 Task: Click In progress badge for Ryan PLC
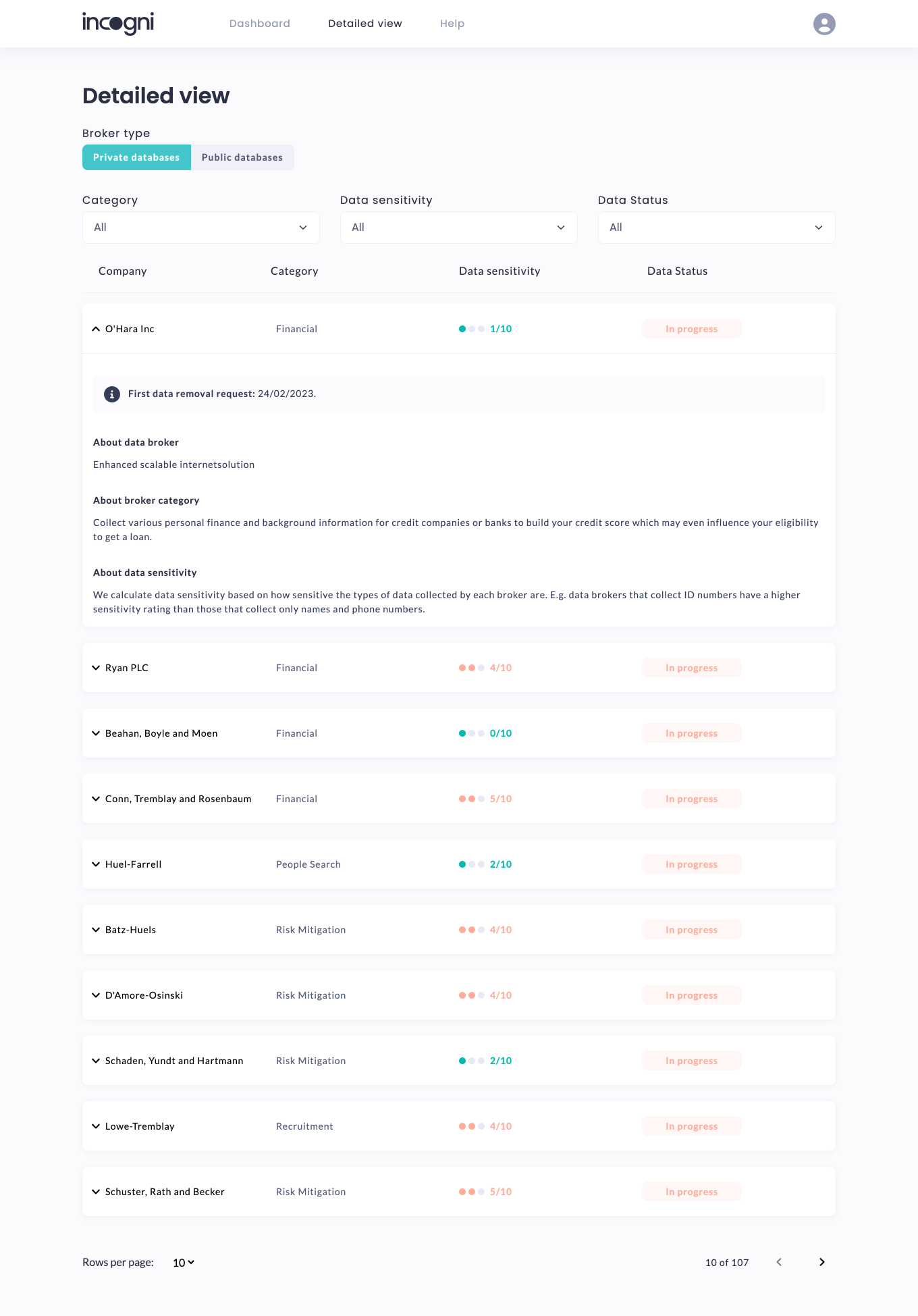tap(692, 668)
